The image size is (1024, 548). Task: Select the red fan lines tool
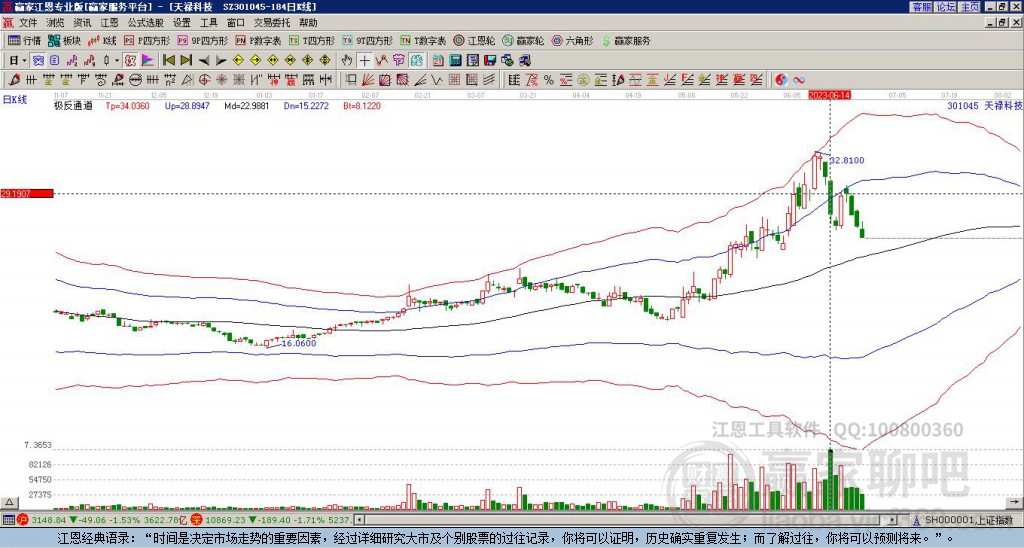[368, 80]
